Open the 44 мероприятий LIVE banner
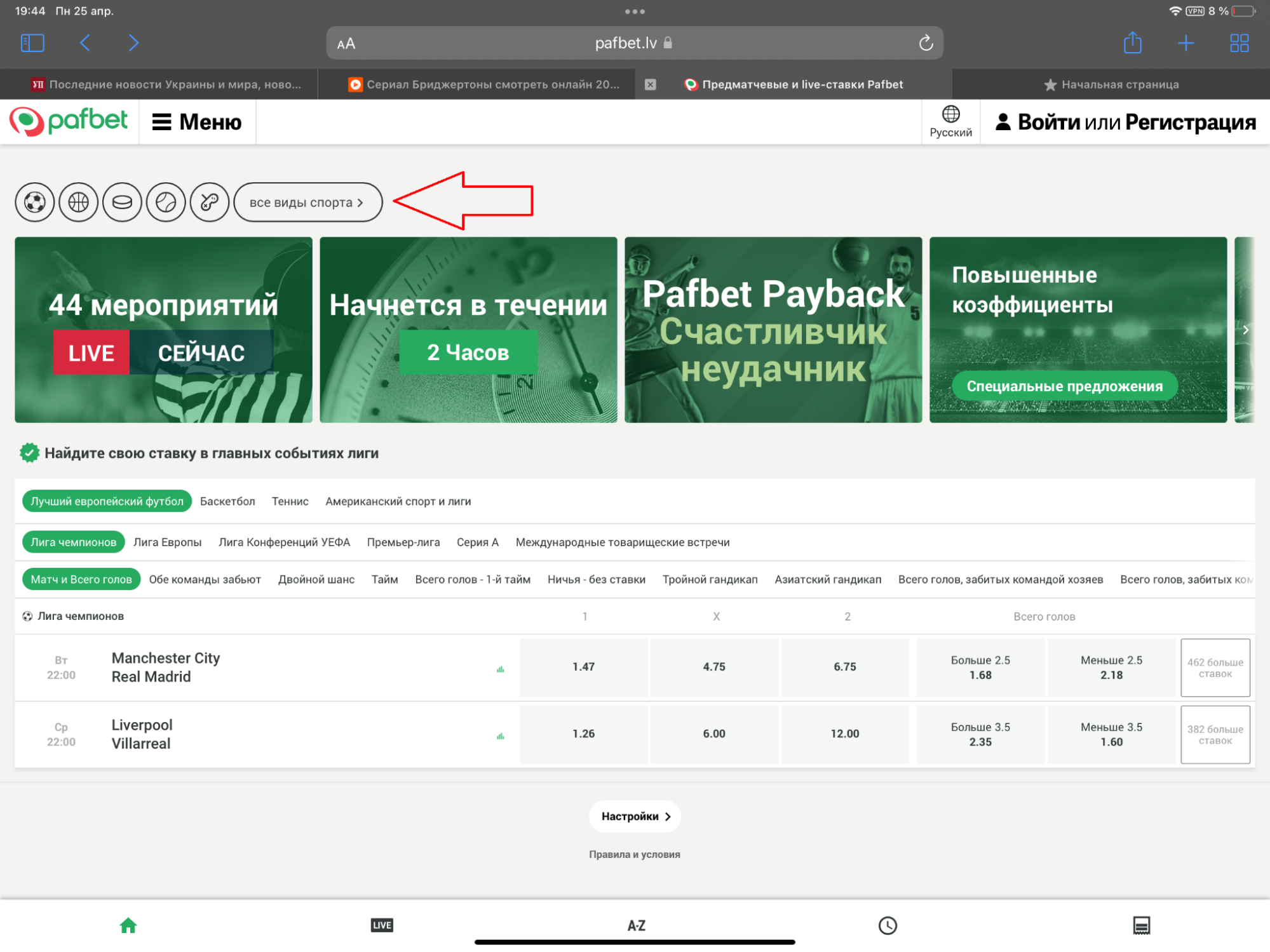The image size is (1270, 952). point(163,330)
